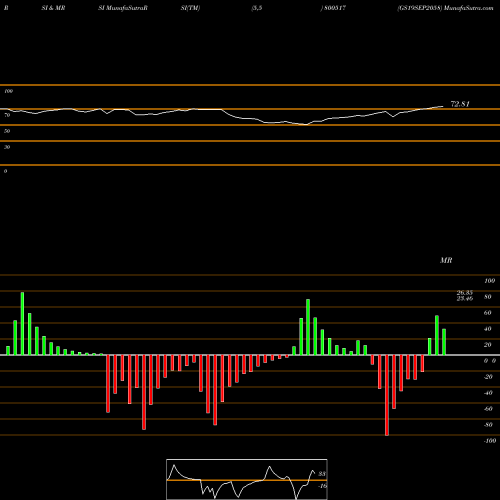
Task: Click the 70 label on RSI axis
Action: click(x=7, y=115)
